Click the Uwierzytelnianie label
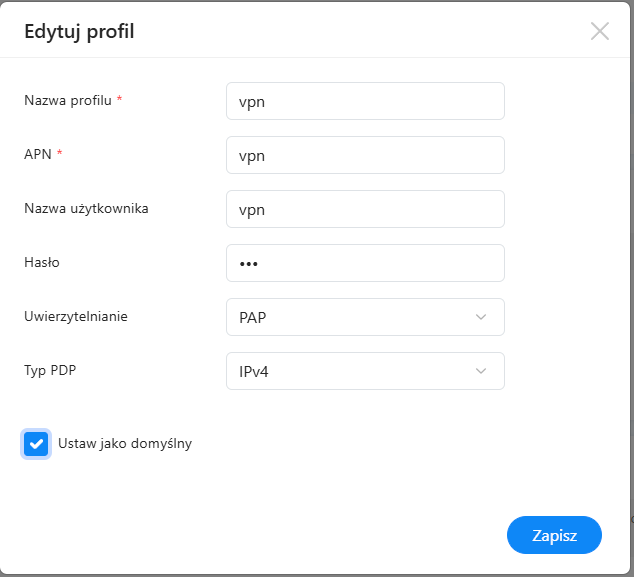Screen dimensions: 634x577 tap(75, 316)
